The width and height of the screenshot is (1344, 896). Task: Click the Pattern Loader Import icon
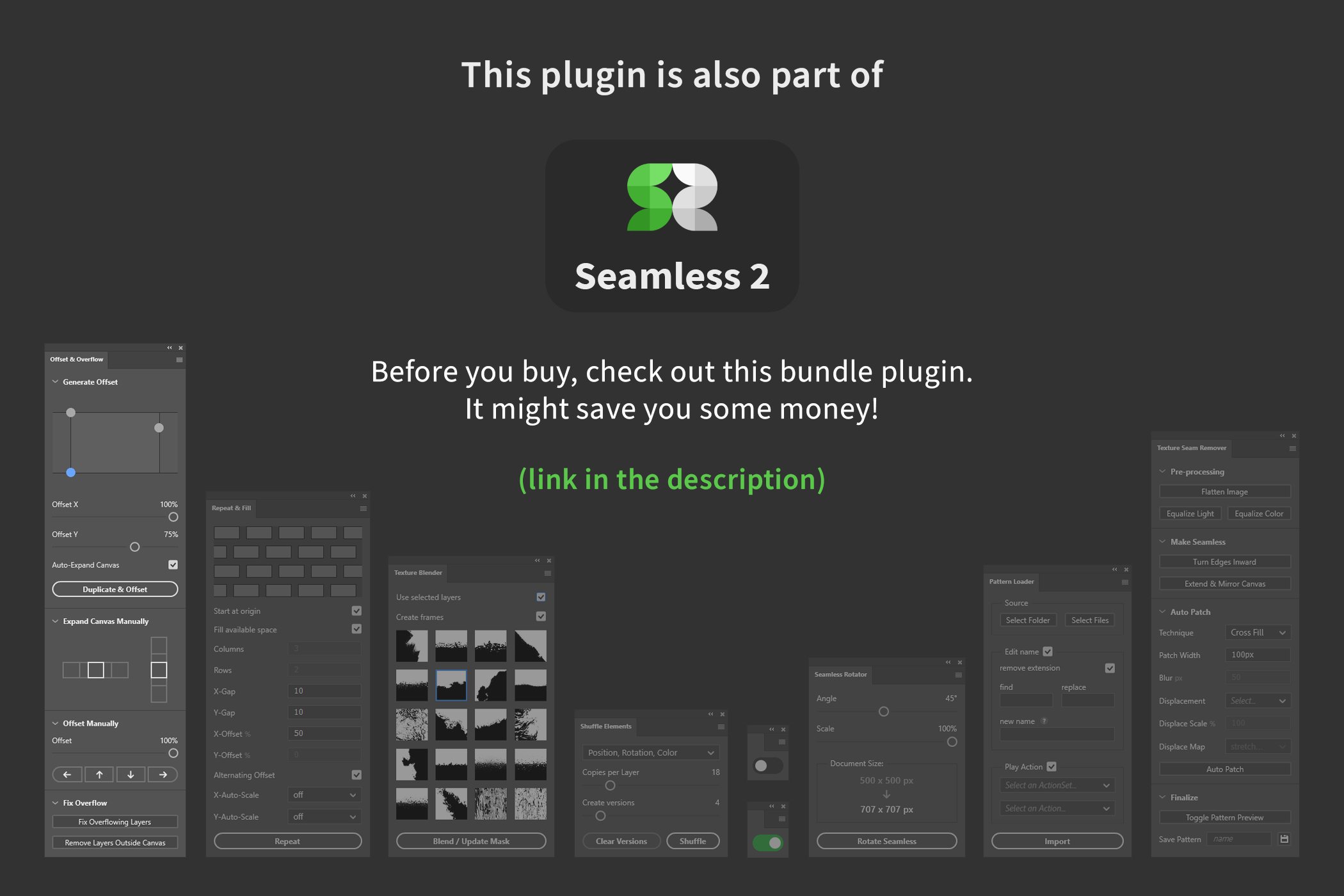coord(1057,841)
